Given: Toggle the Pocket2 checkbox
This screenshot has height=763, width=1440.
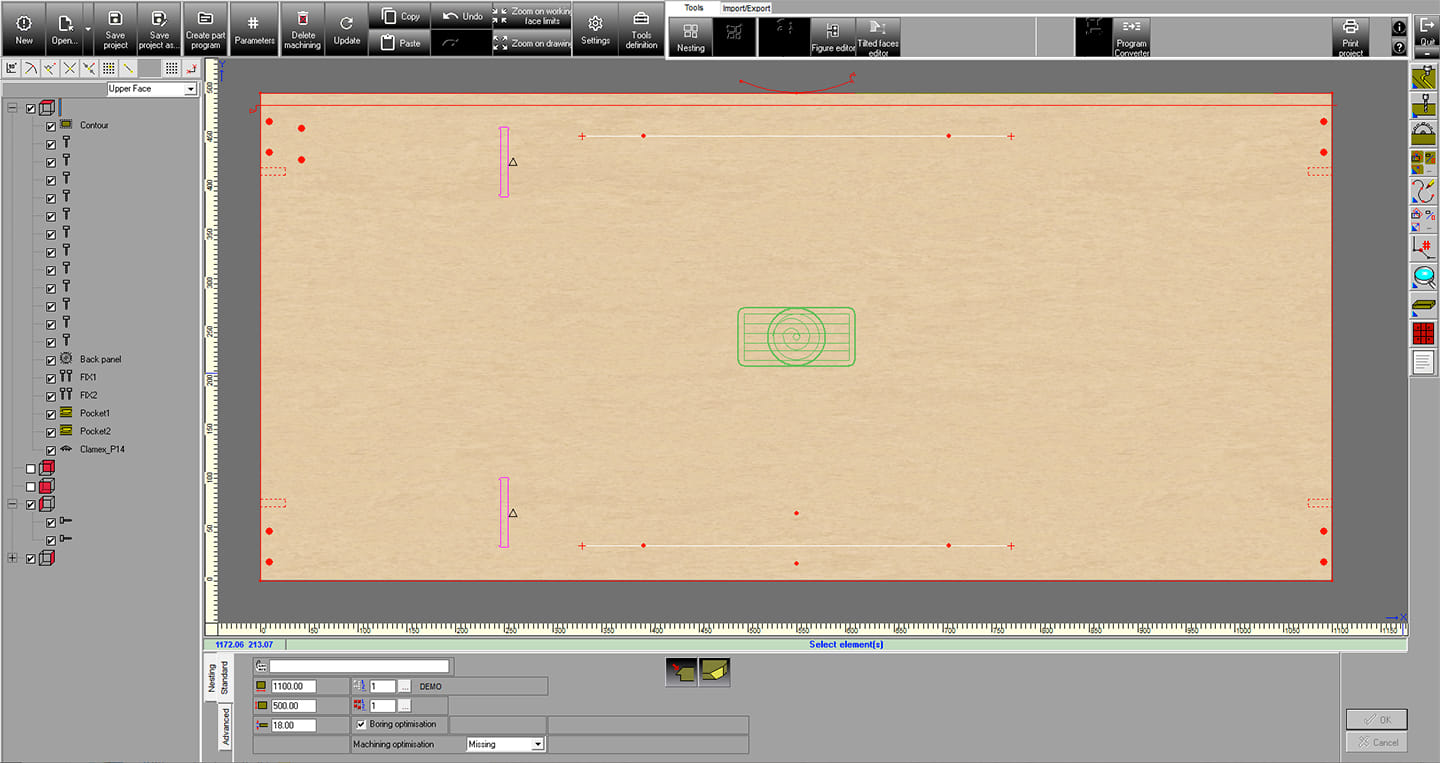Looking at the screenshot, I should [51, 432].
